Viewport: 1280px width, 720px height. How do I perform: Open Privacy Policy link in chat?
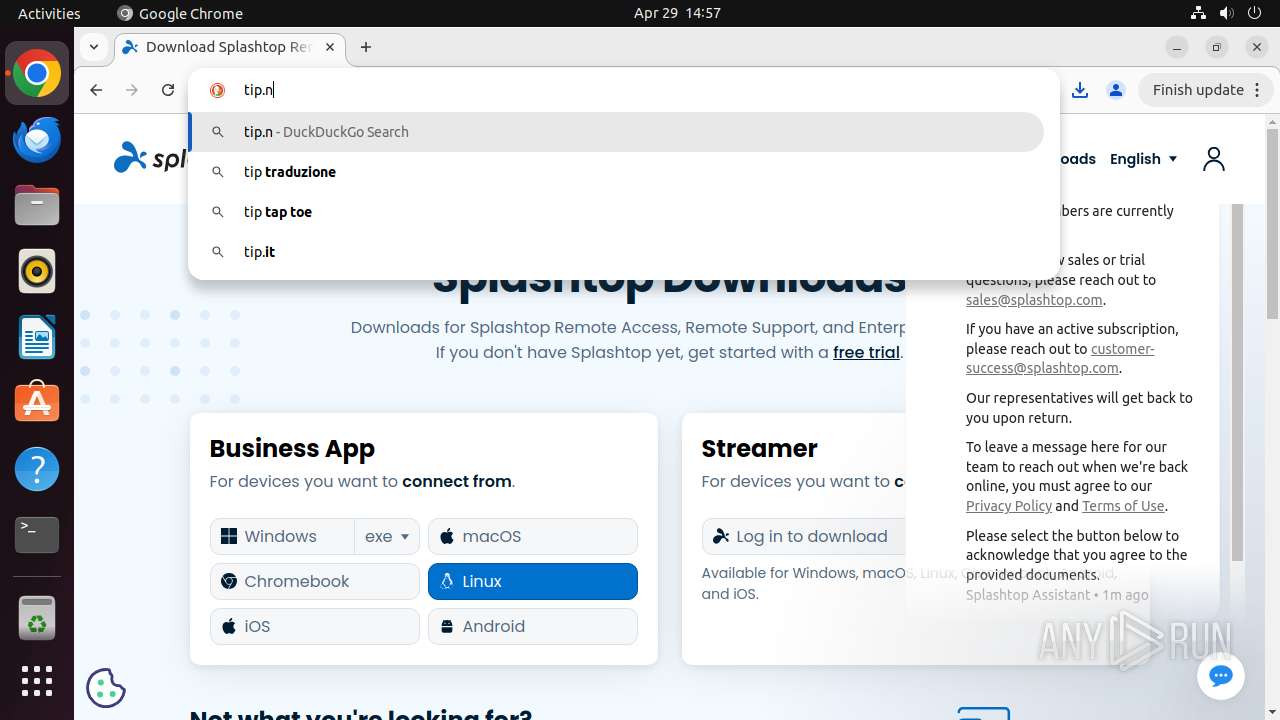coord(1009,506)
